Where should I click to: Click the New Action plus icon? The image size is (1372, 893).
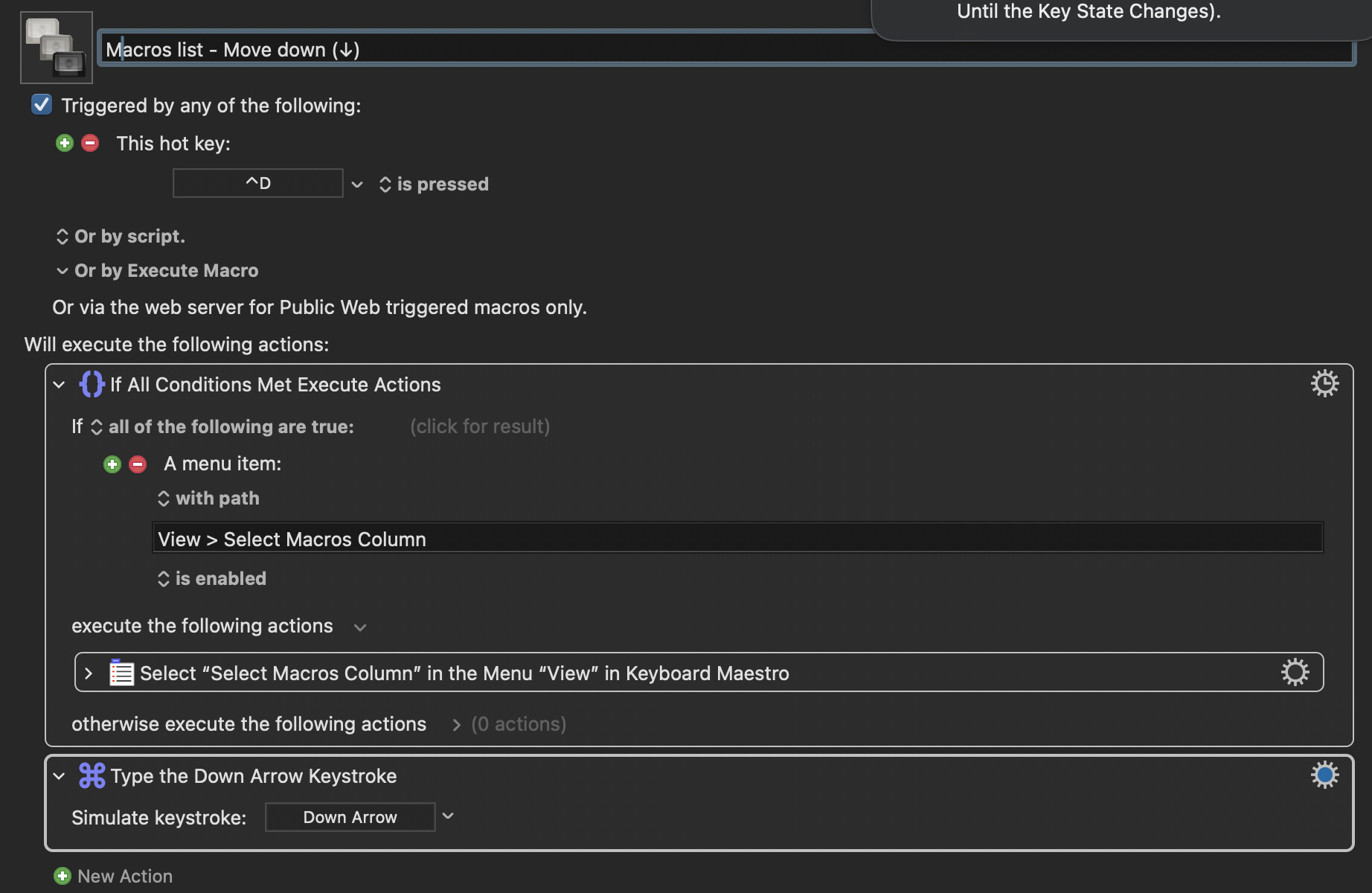62,876
